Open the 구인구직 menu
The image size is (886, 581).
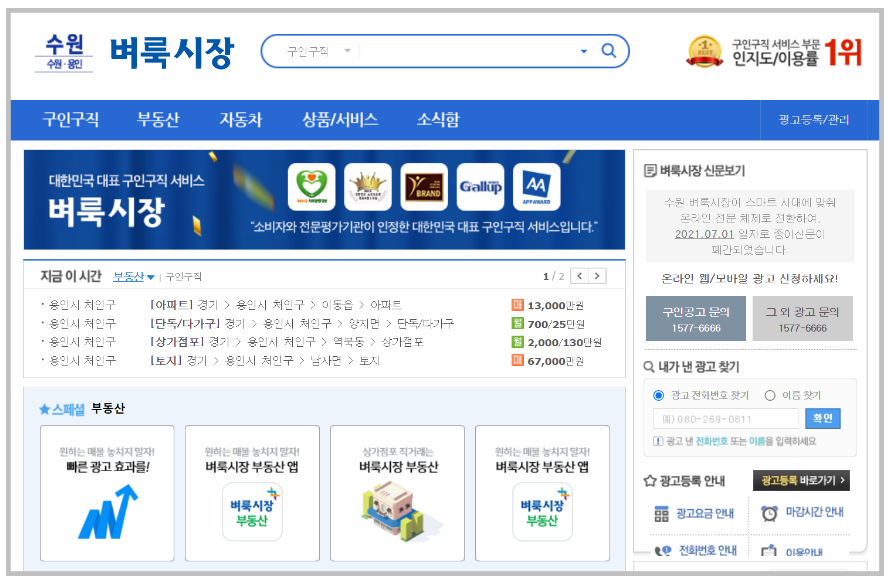pos(71,120)
